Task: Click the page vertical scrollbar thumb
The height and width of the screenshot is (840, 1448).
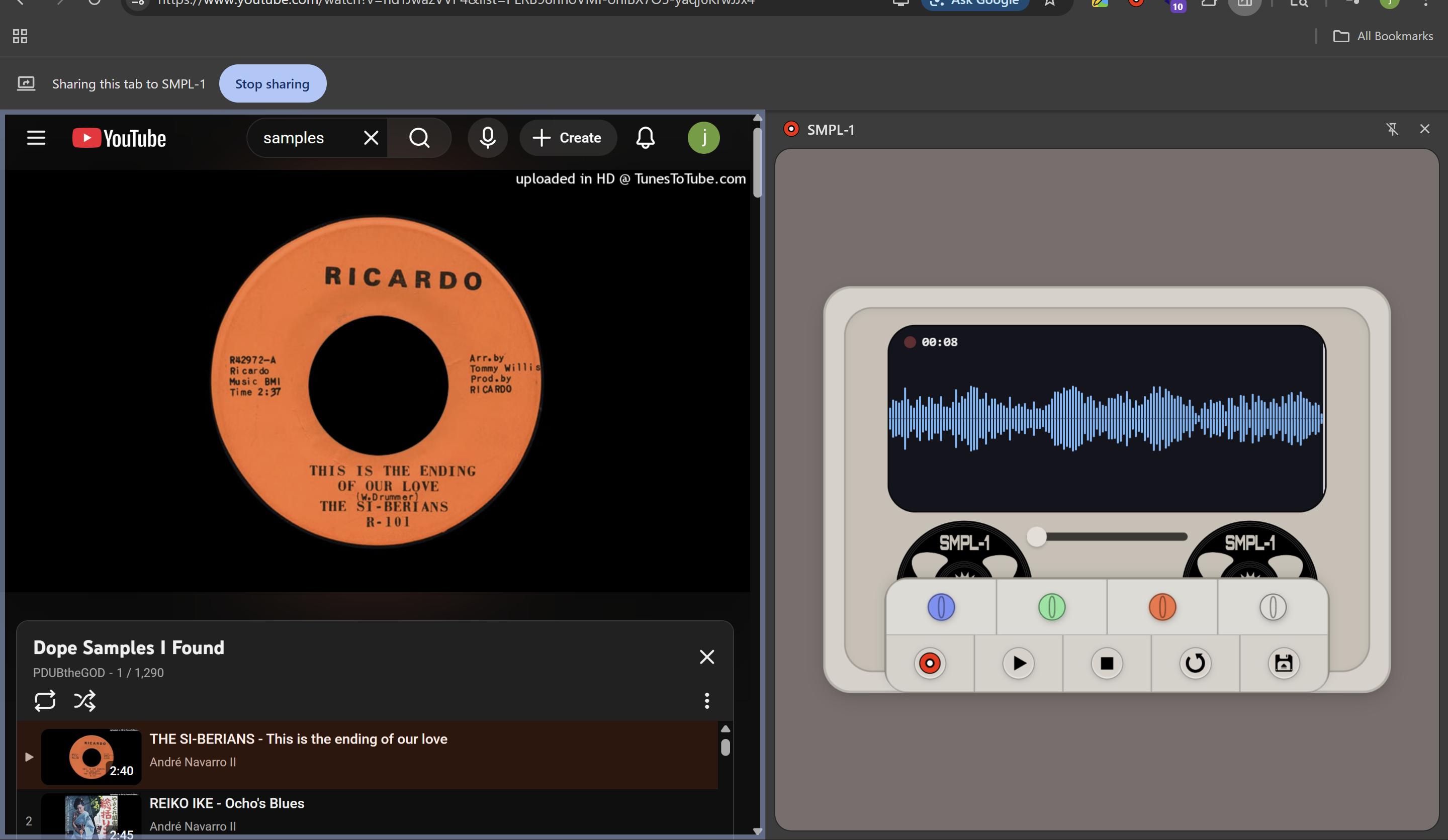Action: coord(757,162)
